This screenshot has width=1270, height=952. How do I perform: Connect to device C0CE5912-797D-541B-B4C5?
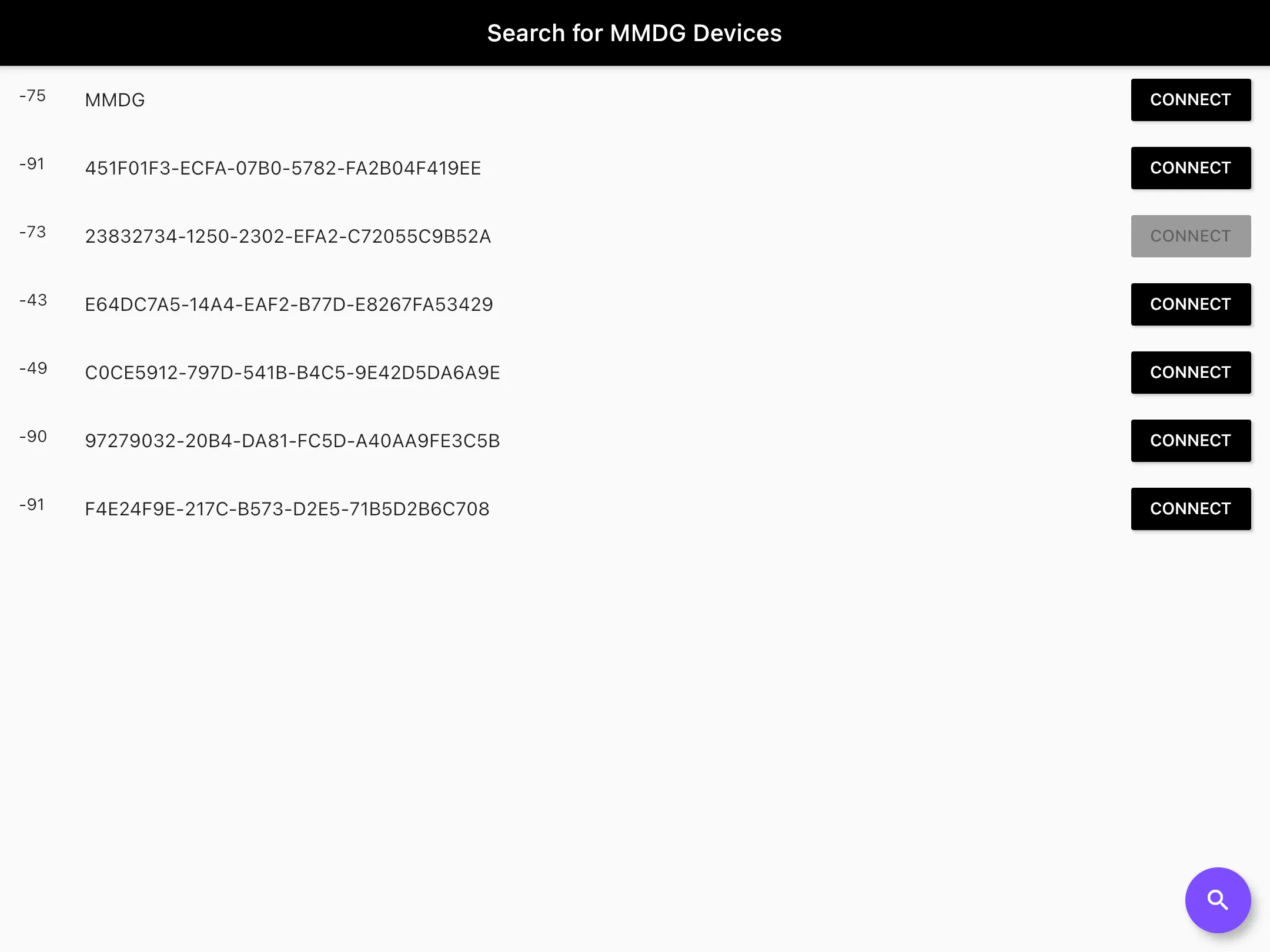tap(1191, 372)
